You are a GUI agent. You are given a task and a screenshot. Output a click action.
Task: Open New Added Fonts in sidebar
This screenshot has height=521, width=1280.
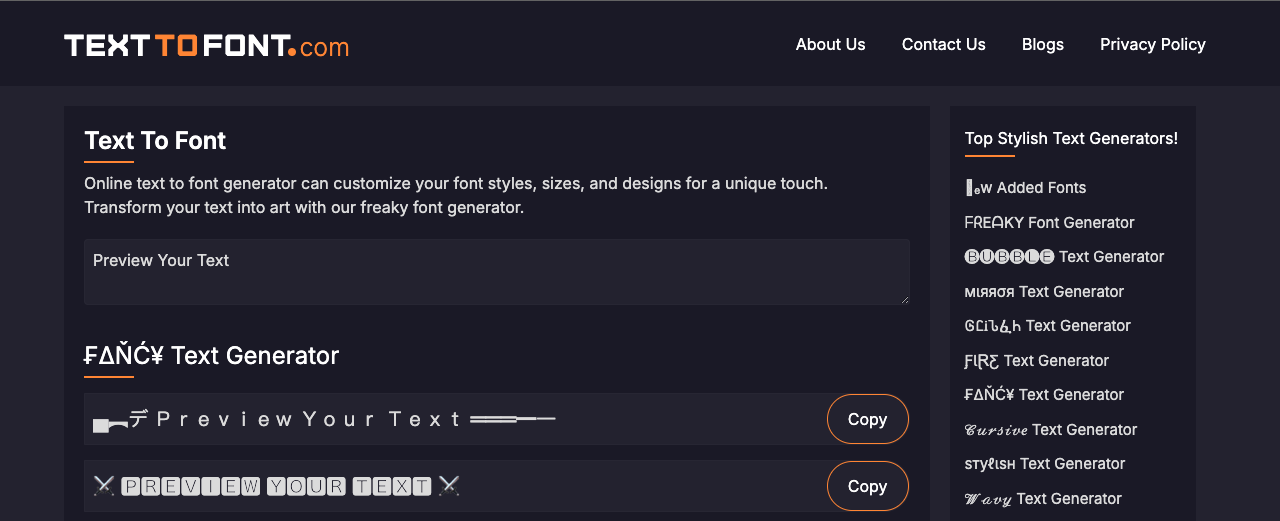click(1025, 188)
